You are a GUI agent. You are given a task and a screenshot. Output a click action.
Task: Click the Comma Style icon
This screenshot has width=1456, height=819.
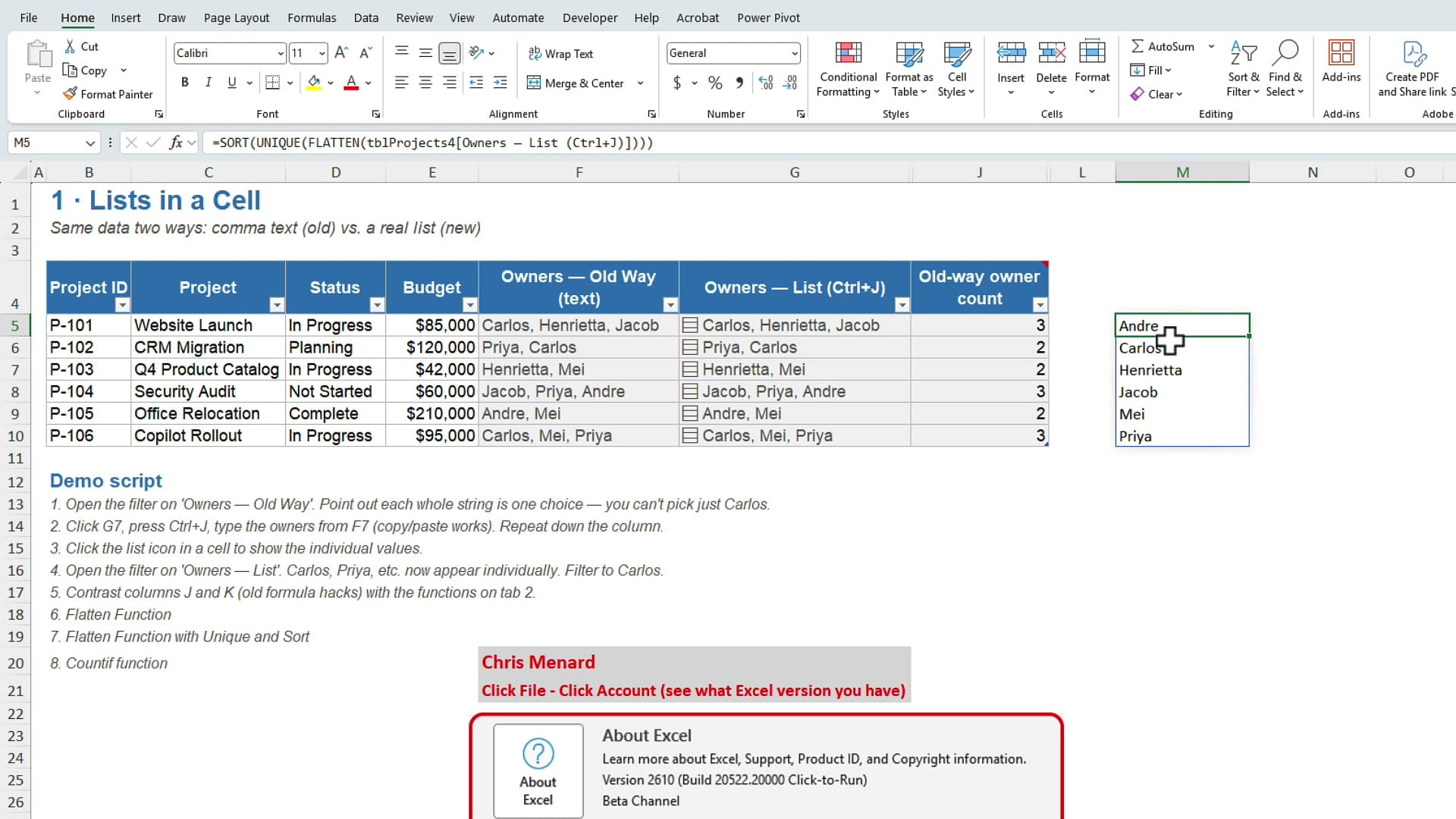739,83
